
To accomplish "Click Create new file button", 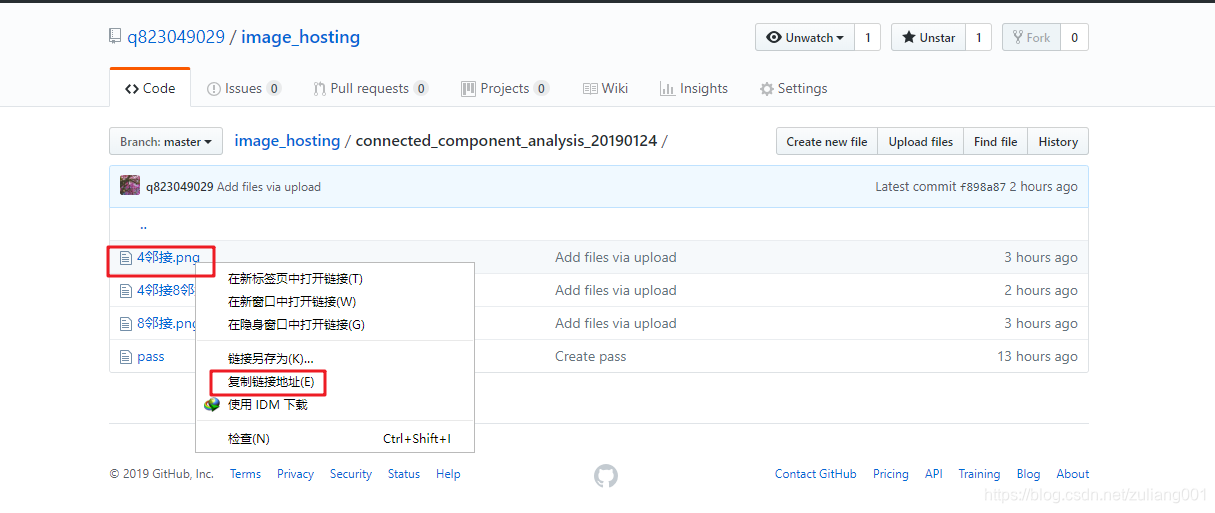I will pos(827,141).
